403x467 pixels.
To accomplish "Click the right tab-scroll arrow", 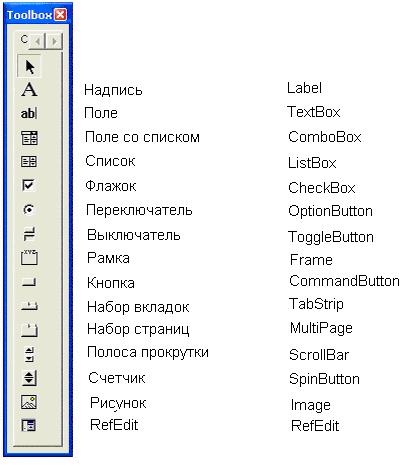I will (54, 42).
